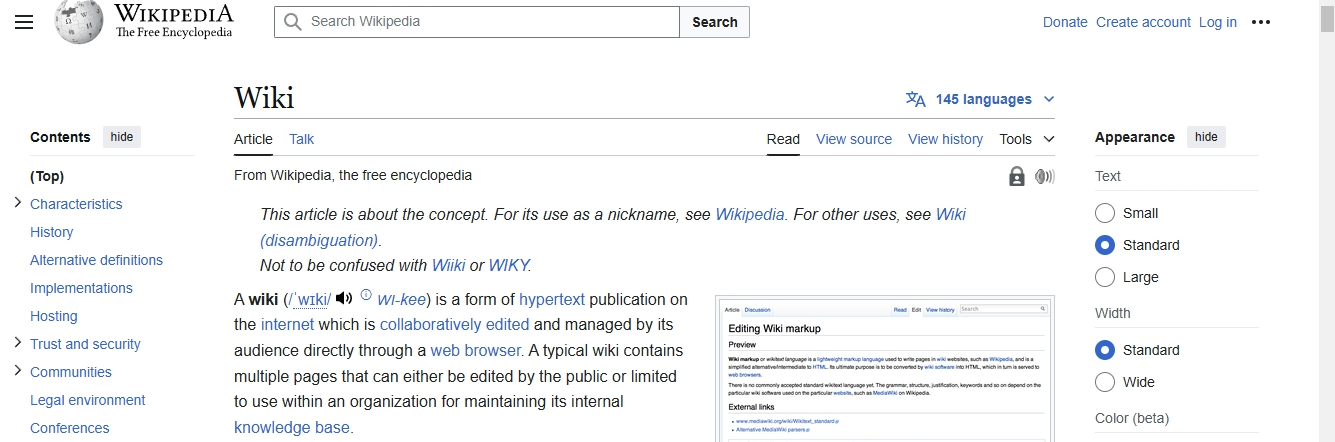Open the hamburger main menu

click(24, 22)
